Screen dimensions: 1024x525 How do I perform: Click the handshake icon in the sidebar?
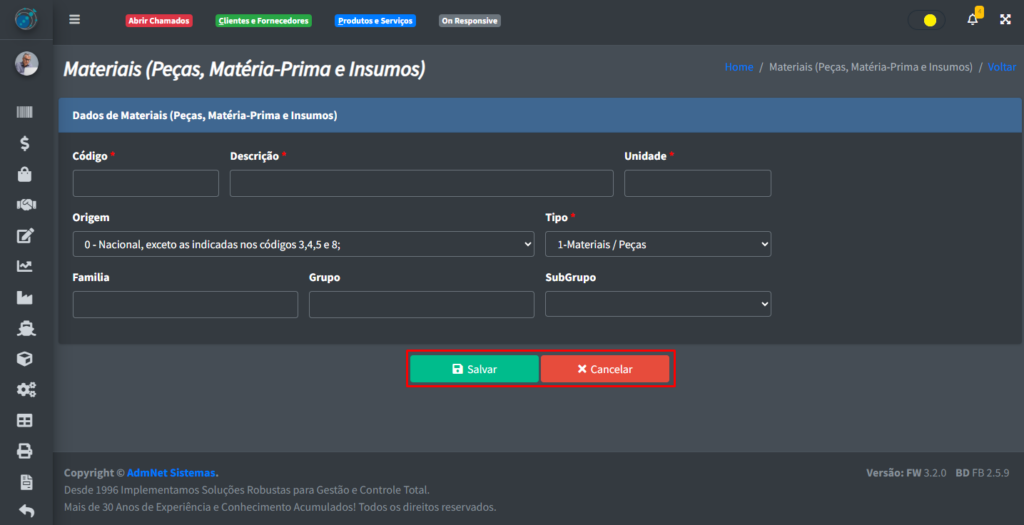pyautogui.click(x=25, y=205)
